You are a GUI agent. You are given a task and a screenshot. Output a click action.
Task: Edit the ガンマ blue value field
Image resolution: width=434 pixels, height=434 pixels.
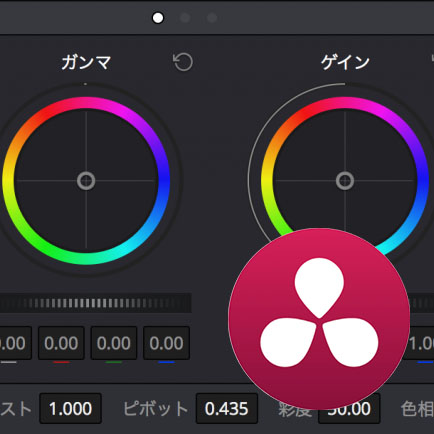click(167, 343)
